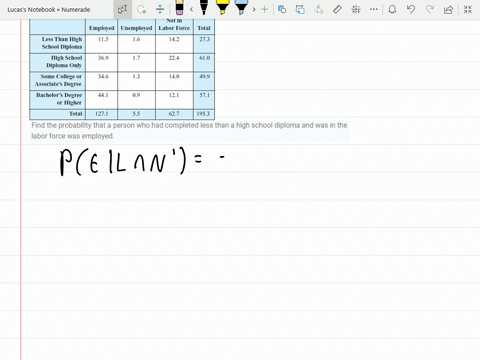Toggle the ruler tool
The image size is (480, 360).
pyautogui.click(x=337, y=9)
